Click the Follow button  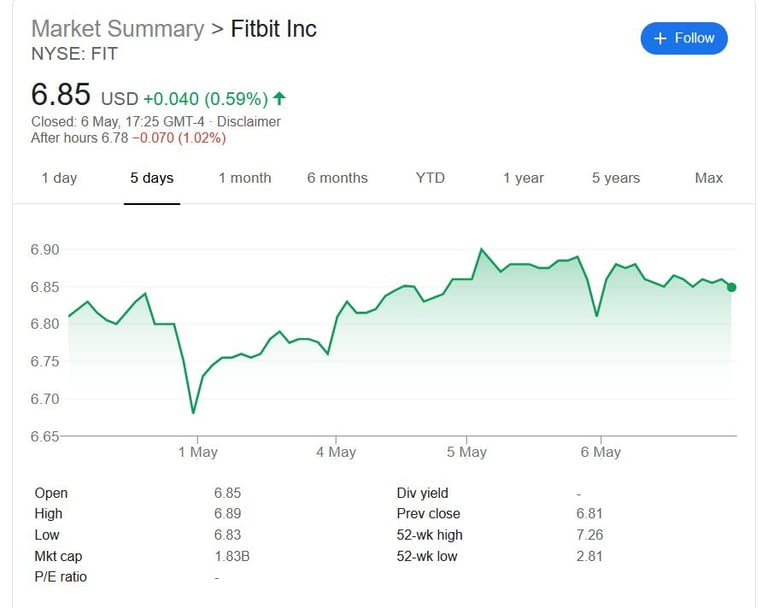click(x=684, y=38)
